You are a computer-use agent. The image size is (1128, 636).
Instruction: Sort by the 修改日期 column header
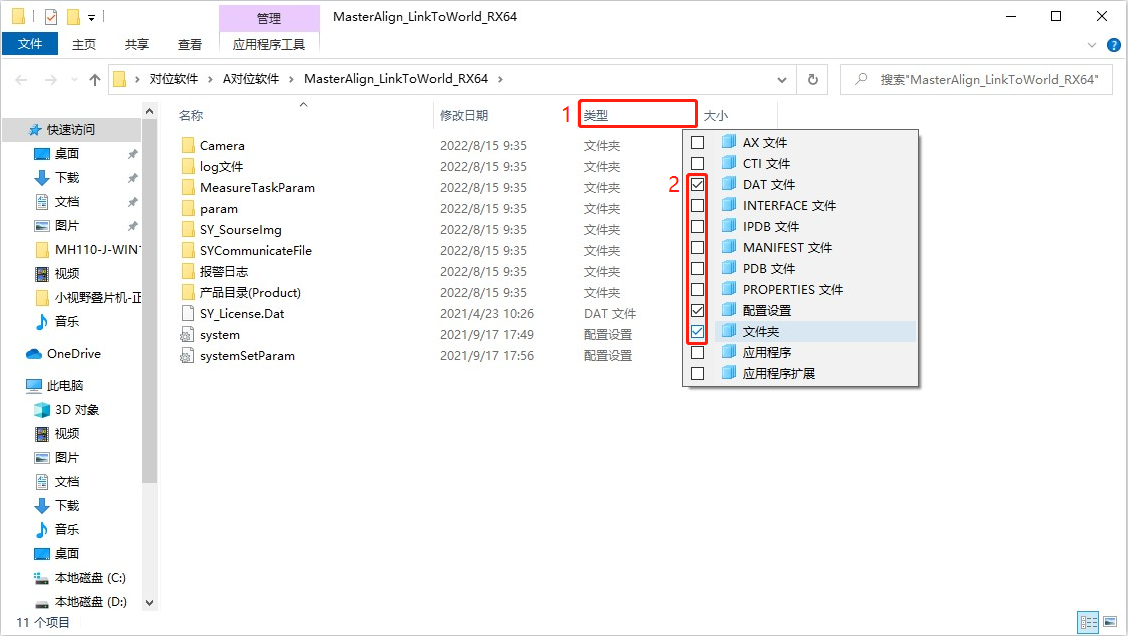(464, 116)
